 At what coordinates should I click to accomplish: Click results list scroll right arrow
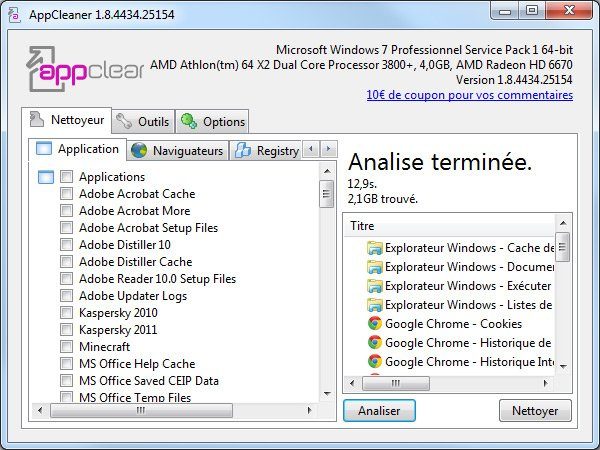(x=545, y=383)
